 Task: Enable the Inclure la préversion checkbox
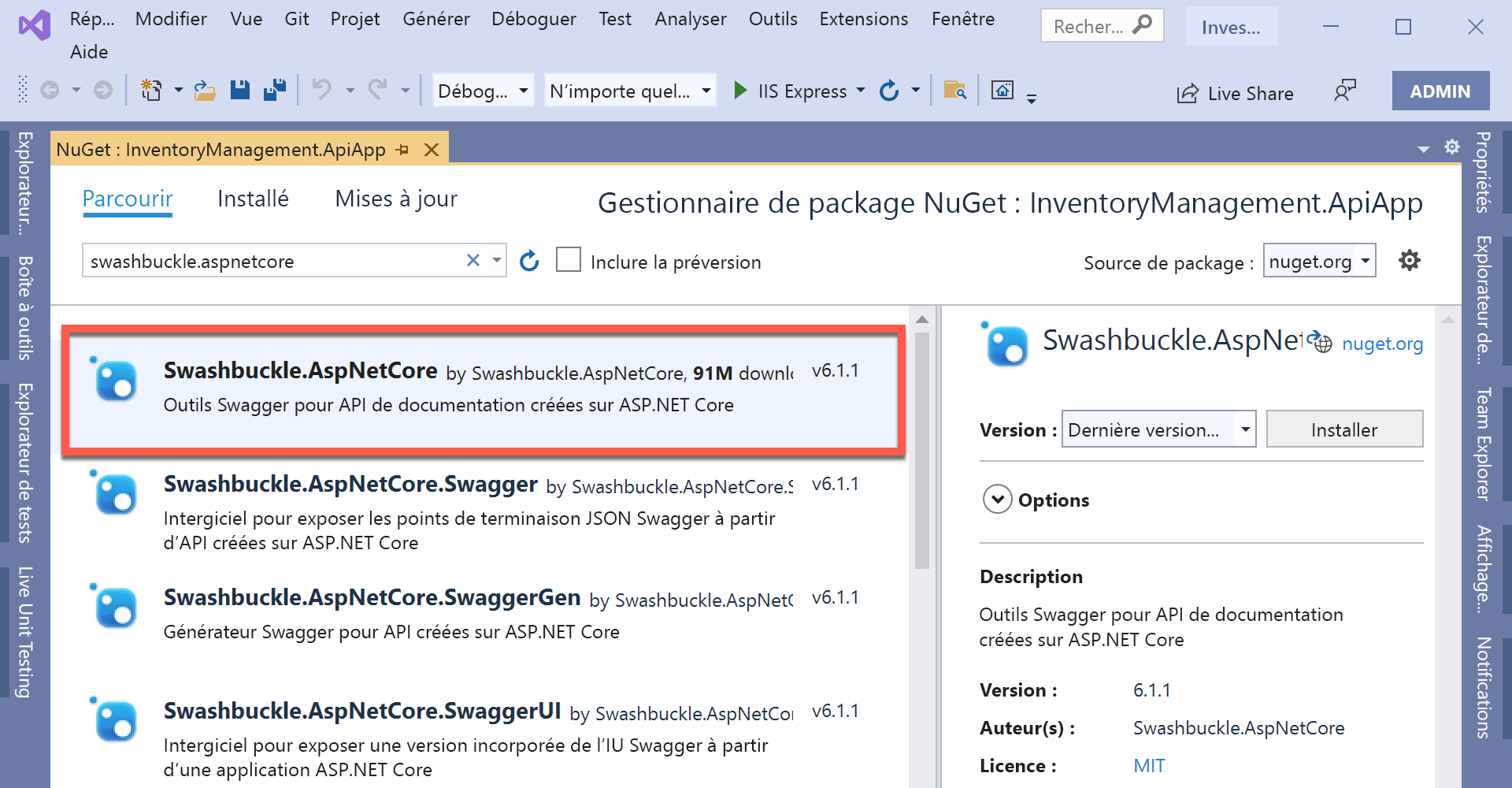pyautogui.click(x=569, y=260)
